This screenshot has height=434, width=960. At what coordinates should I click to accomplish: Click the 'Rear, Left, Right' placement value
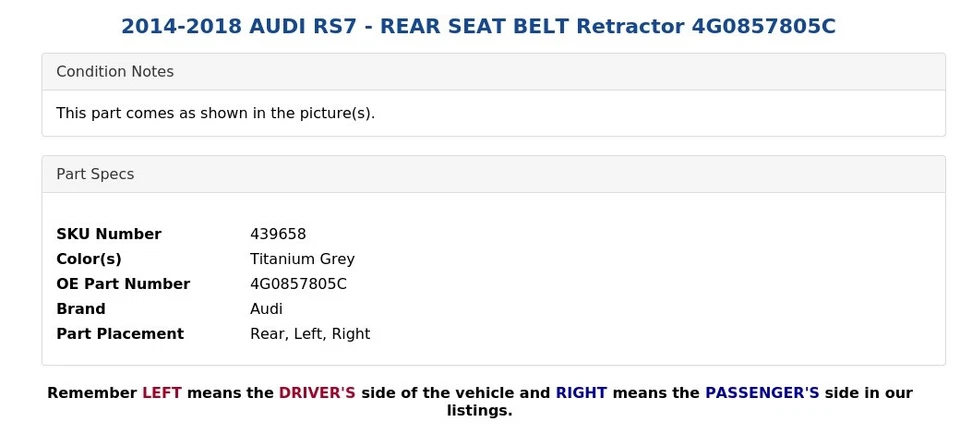tap(310, 334)
